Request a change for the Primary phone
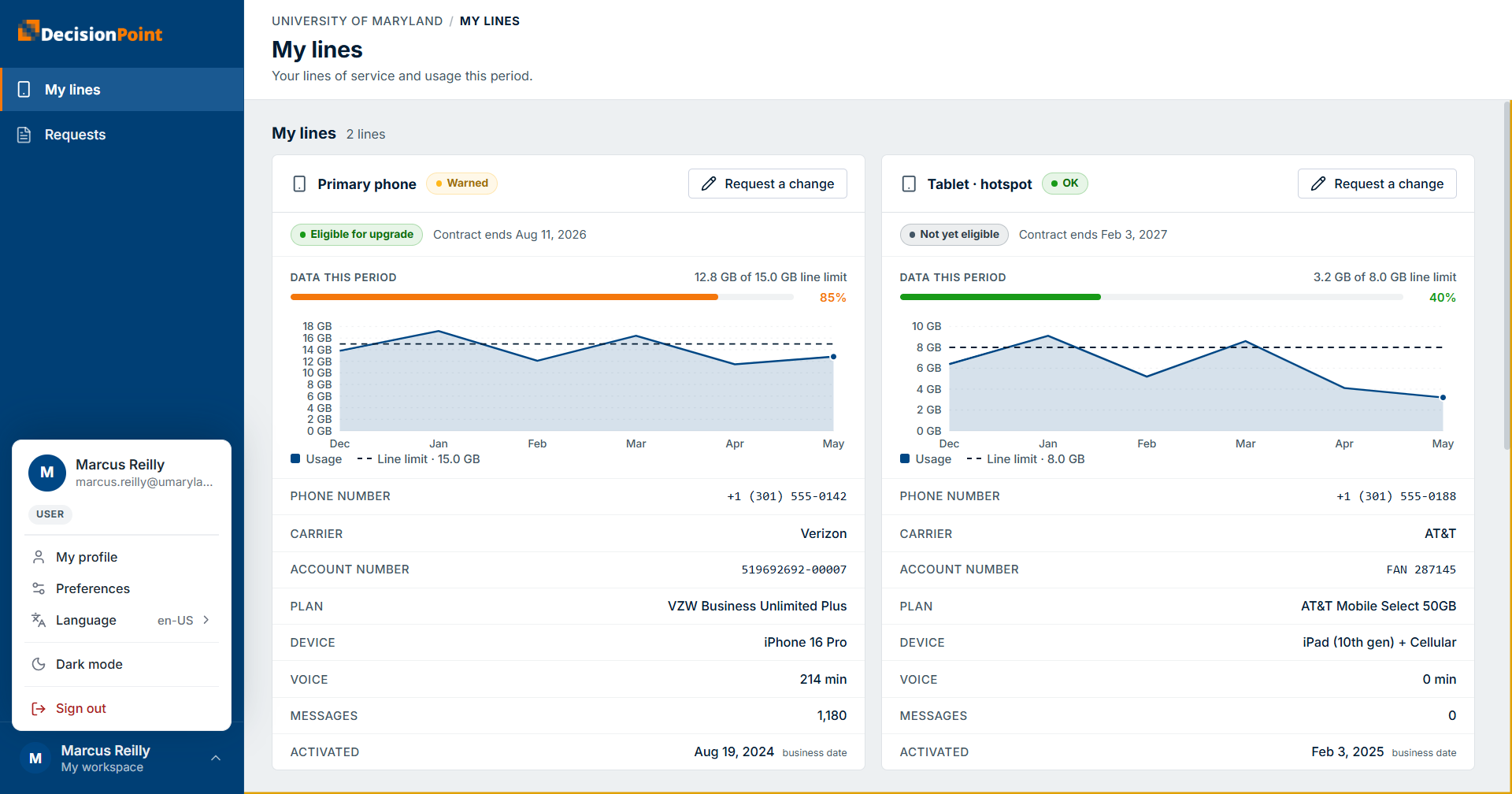The width and height of the screenshot is (1512, 794). click(768, 184)
